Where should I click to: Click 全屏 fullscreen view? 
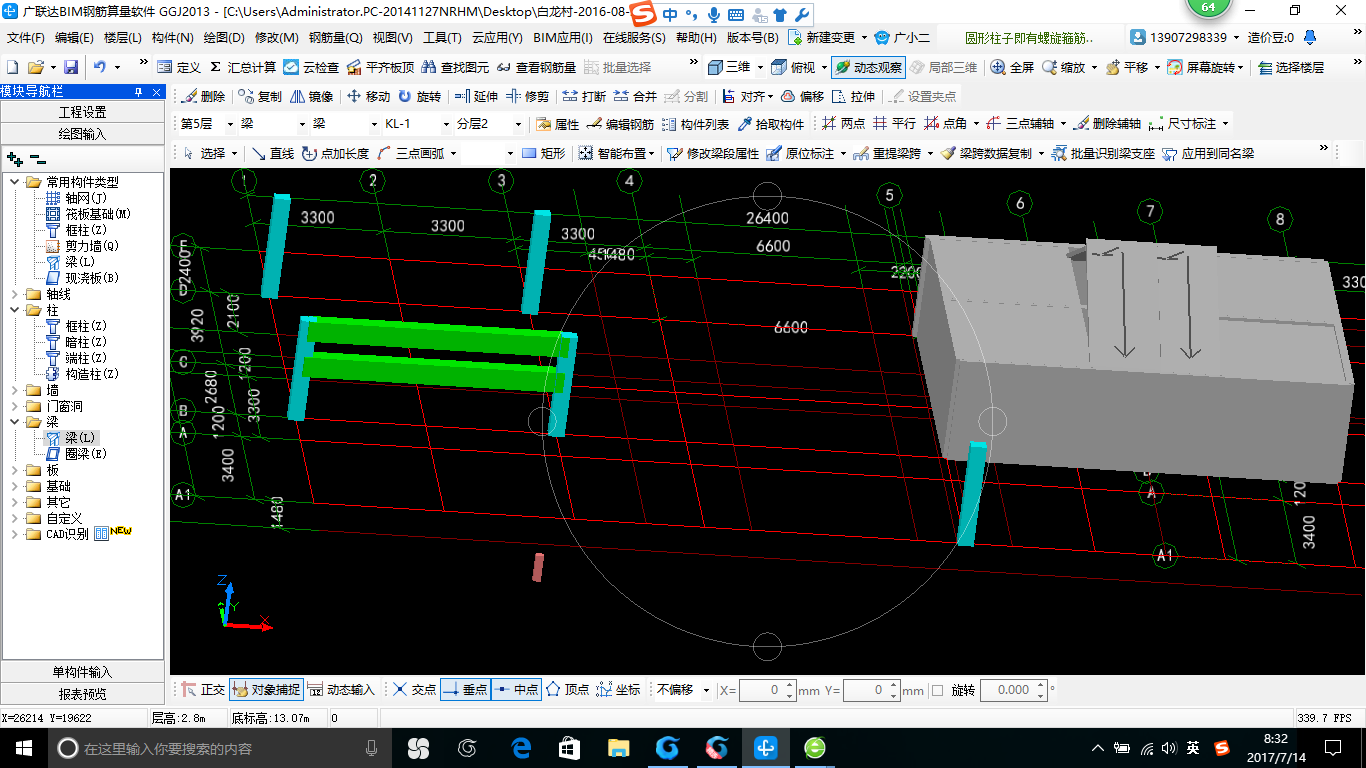click(1012, 67)
